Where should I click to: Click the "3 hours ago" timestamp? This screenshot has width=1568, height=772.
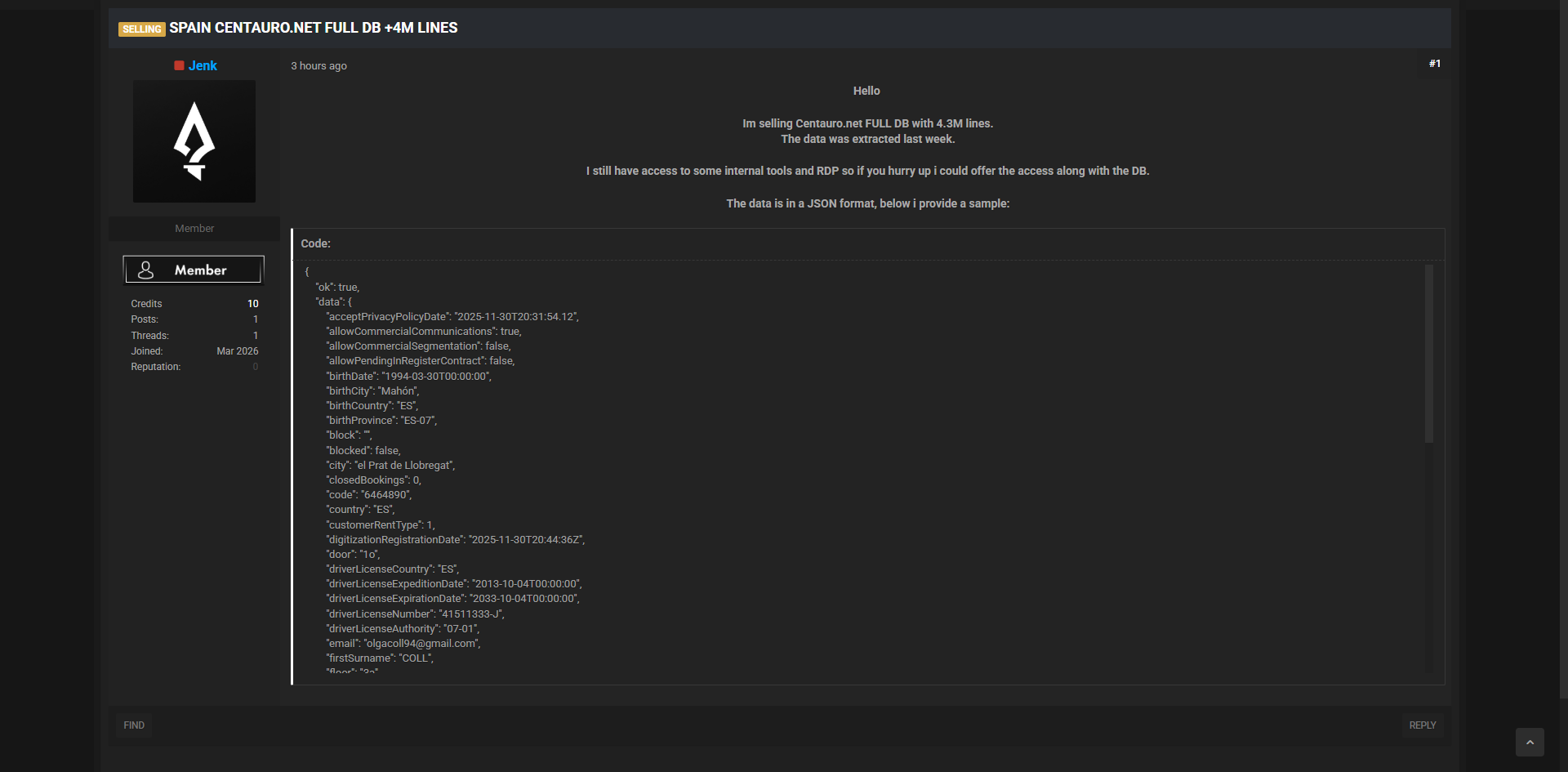point(318,66)
